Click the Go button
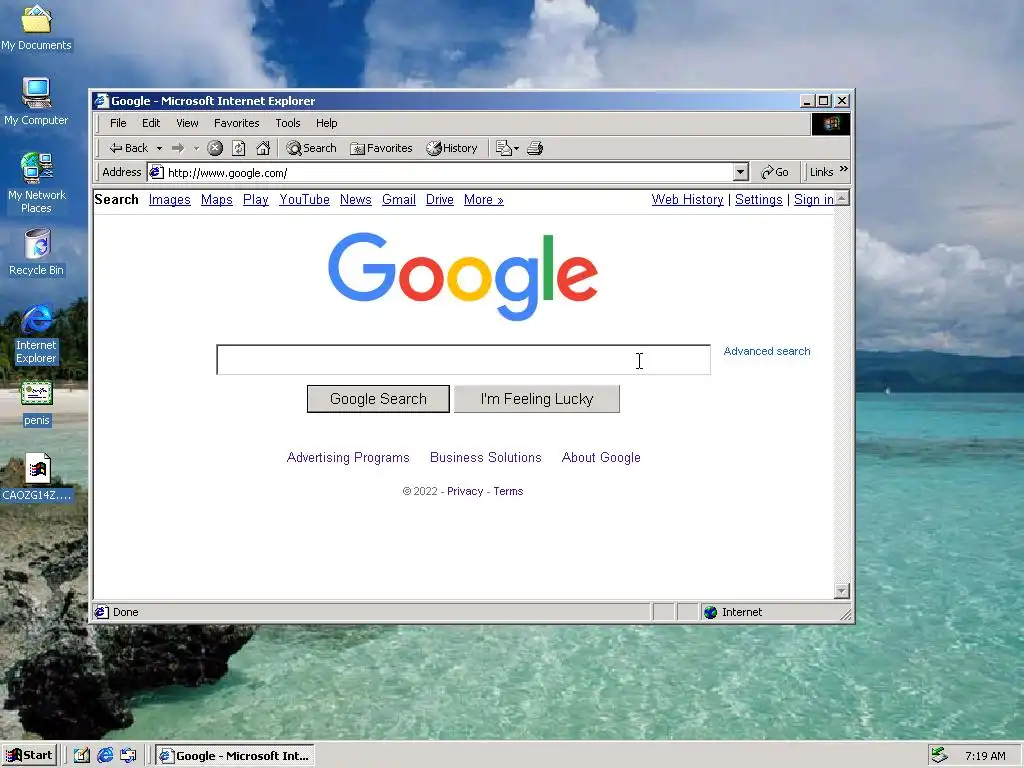The image size is (1024, 768). [775, 172]
